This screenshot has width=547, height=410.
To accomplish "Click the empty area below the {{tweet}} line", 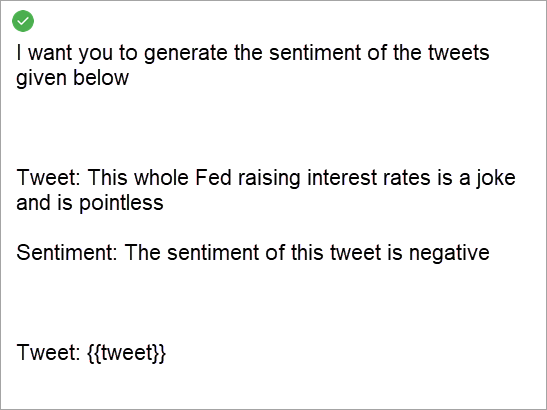I will coord(274,387).
